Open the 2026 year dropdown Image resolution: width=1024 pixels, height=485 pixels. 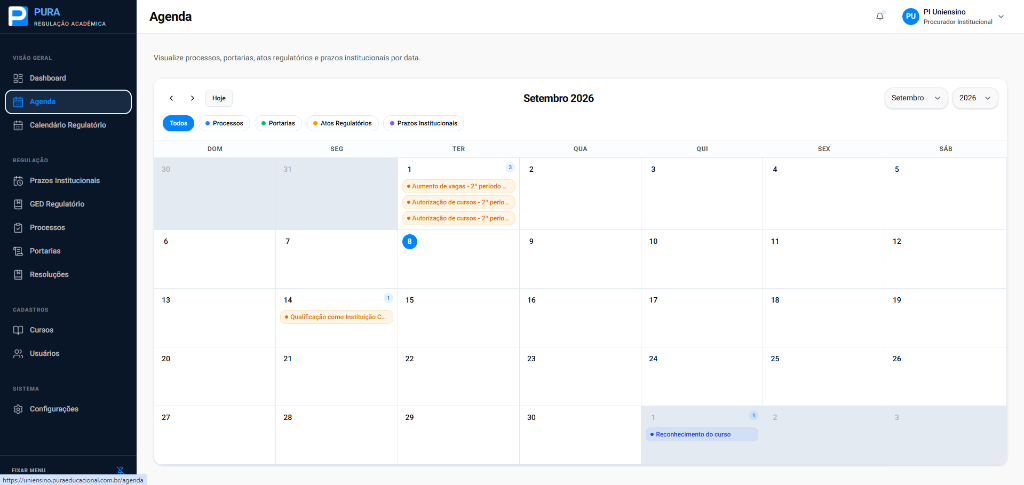[975, 98]
